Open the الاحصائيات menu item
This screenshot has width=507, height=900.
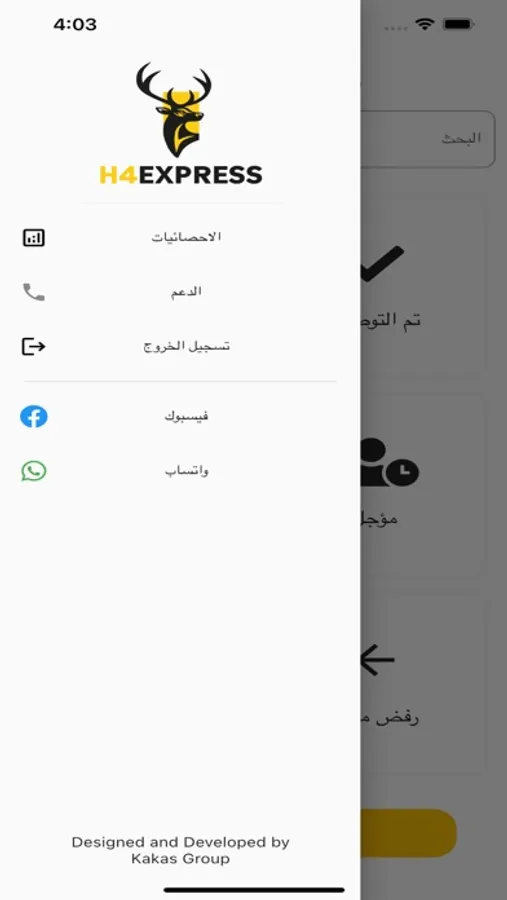coord(186,237)
